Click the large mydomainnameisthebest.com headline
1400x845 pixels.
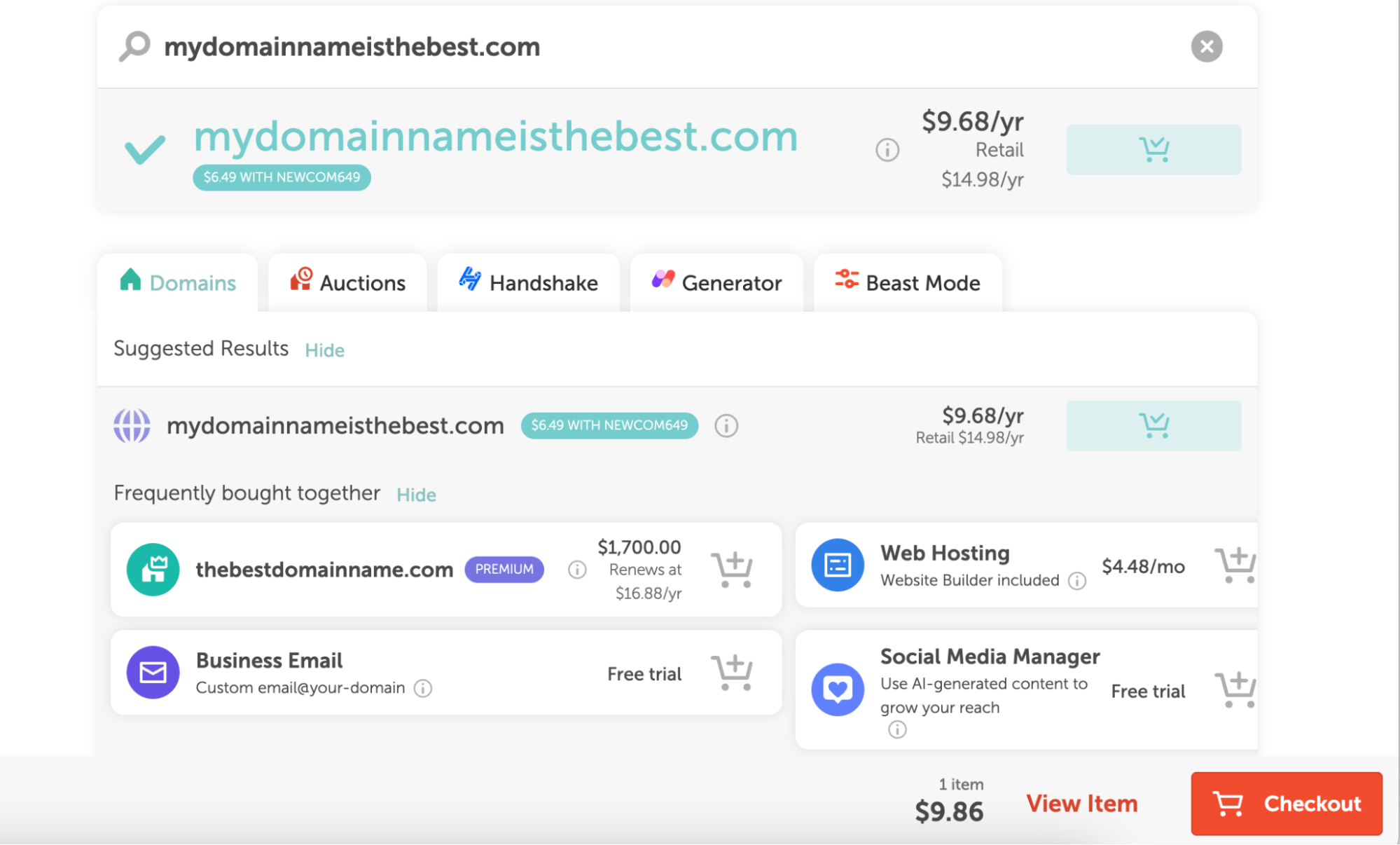click(x=495, y=136)
